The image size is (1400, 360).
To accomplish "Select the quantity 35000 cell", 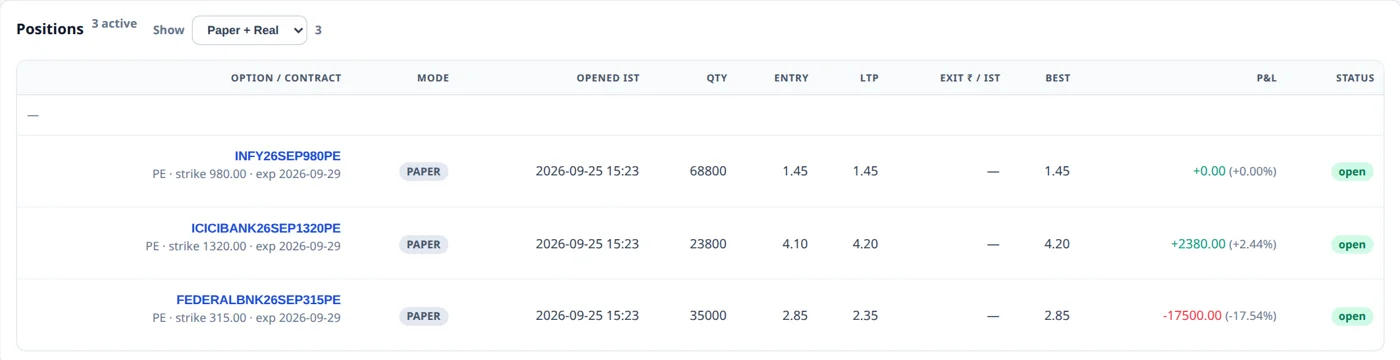I will (708, 316).
